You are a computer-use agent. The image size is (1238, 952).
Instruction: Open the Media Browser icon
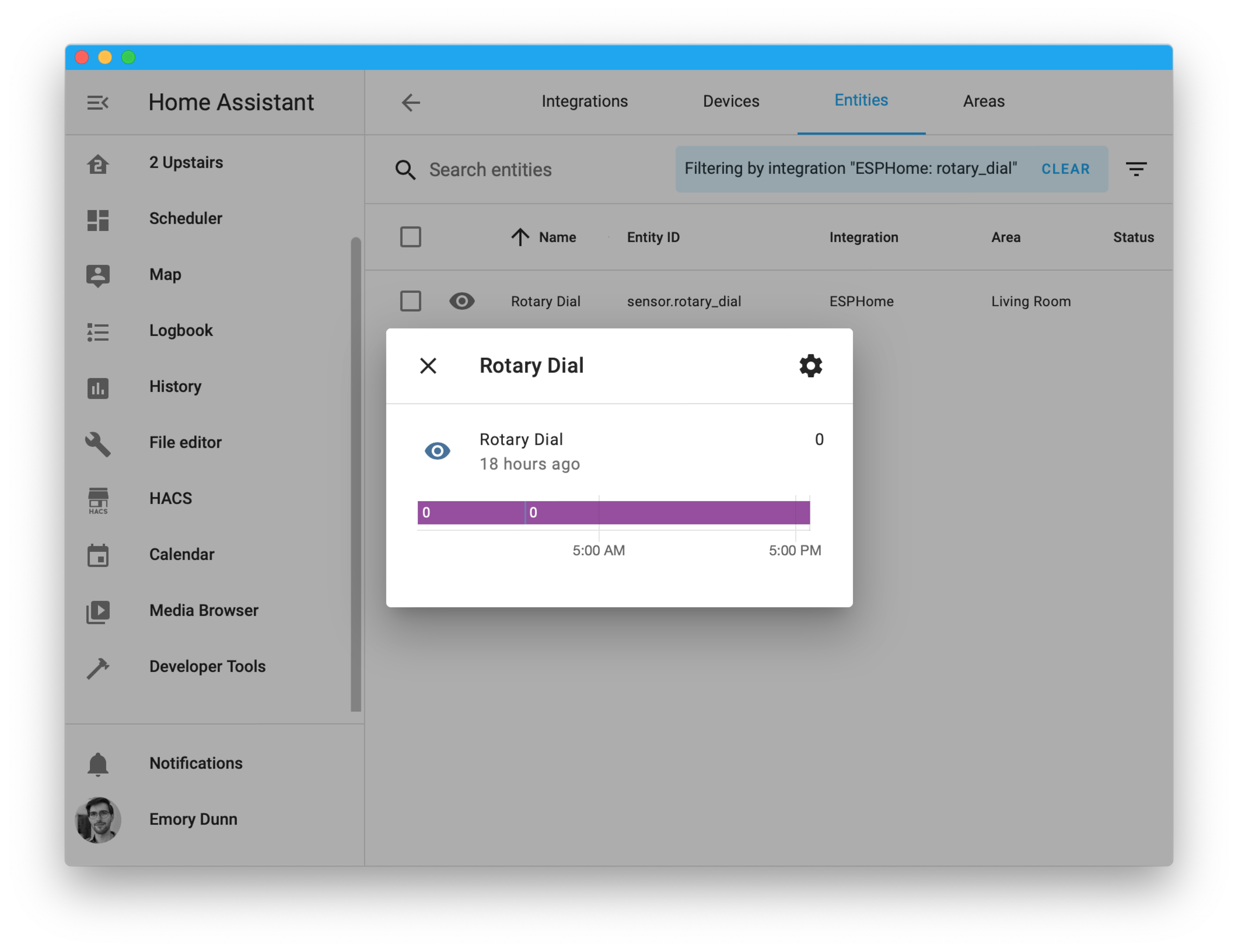coord(97,611)
